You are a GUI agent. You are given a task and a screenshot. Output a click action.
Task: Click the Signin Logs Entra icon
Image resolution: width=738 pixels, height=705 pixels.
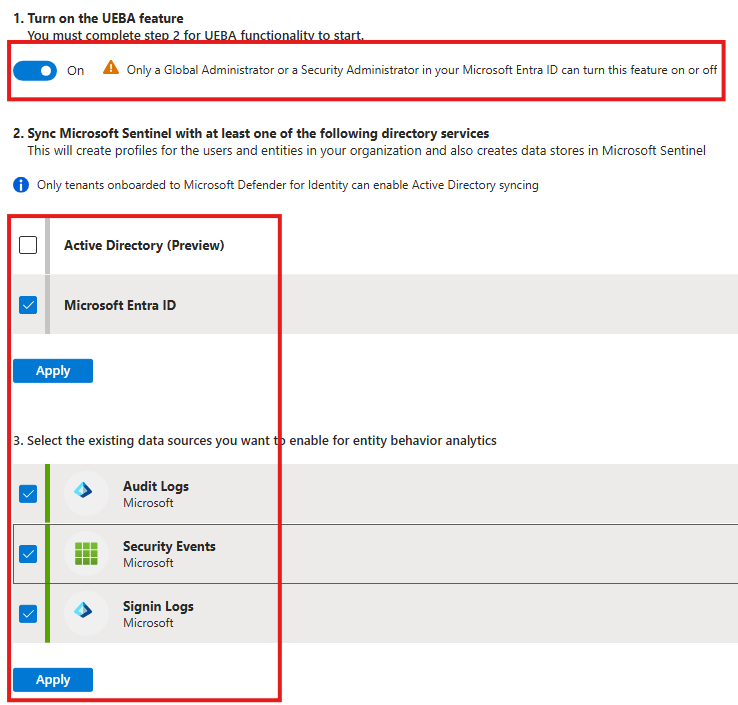pyautogui.click(x=83, y=610)
